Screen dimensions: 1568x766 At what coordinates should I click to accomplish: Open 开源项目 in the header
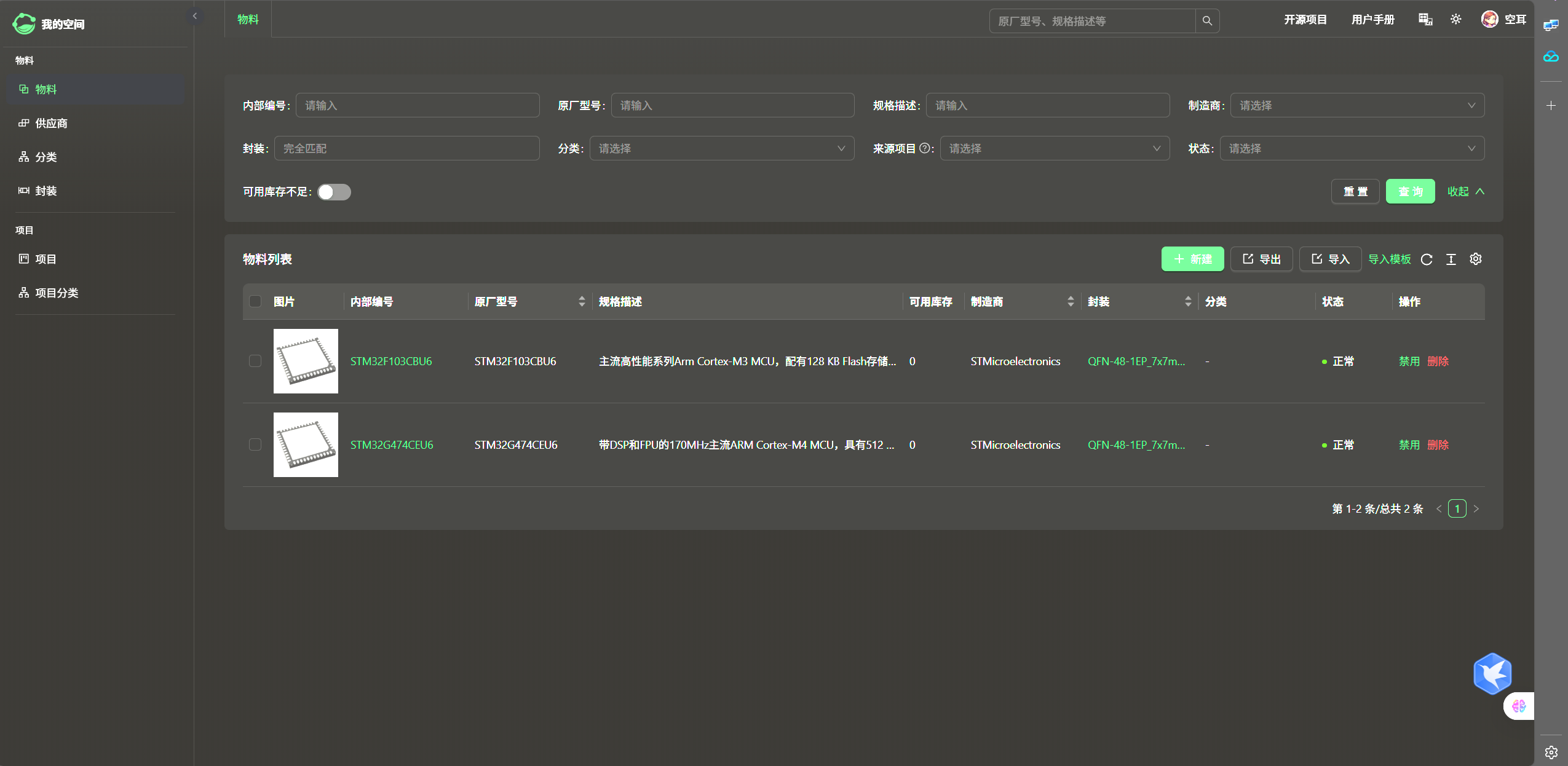tap(1305, 20)
